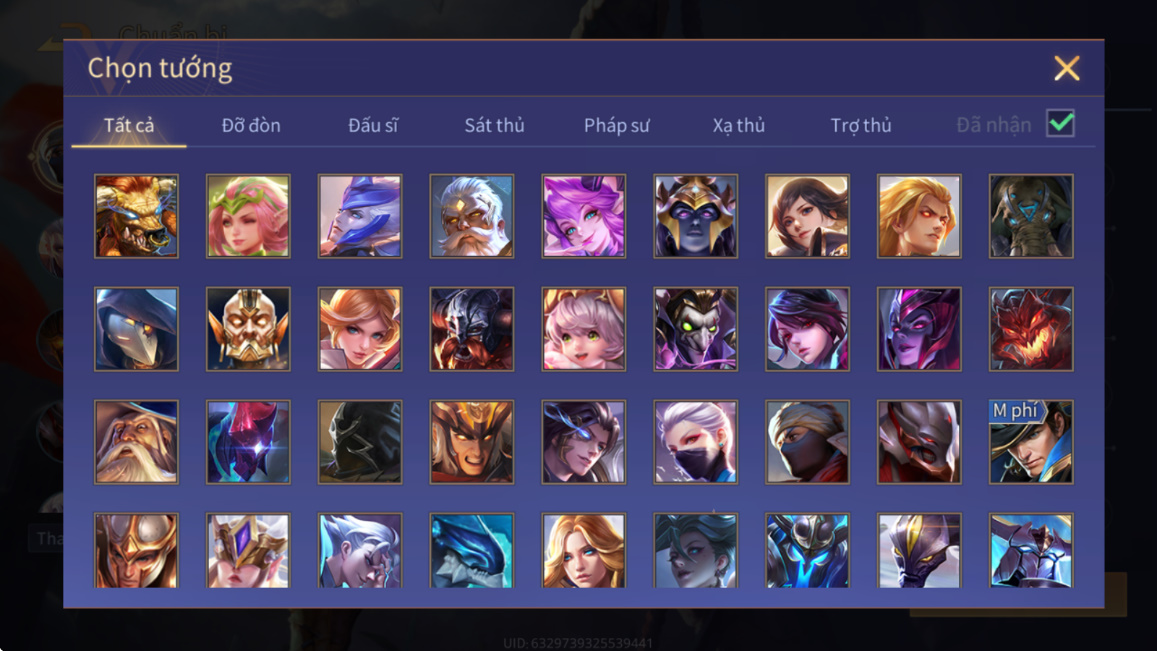Select the white-haired masked female ninja
Viewport: 1157px width, 651px height.
coord(695,442)
